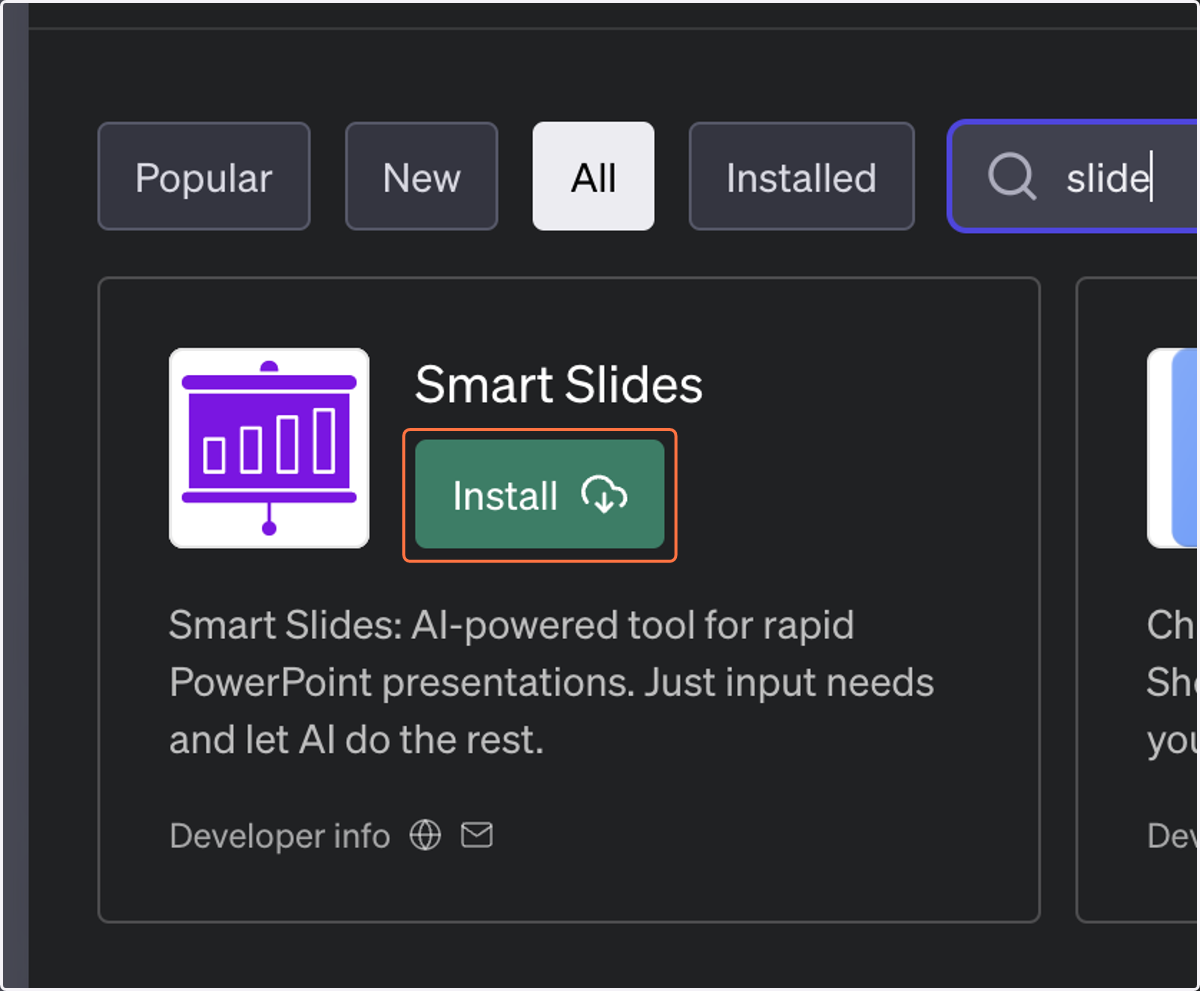Install the Smart Slides plugin
Viewport: 1200px width, 991px height.
pyautogui.click(x=540, y=495)
